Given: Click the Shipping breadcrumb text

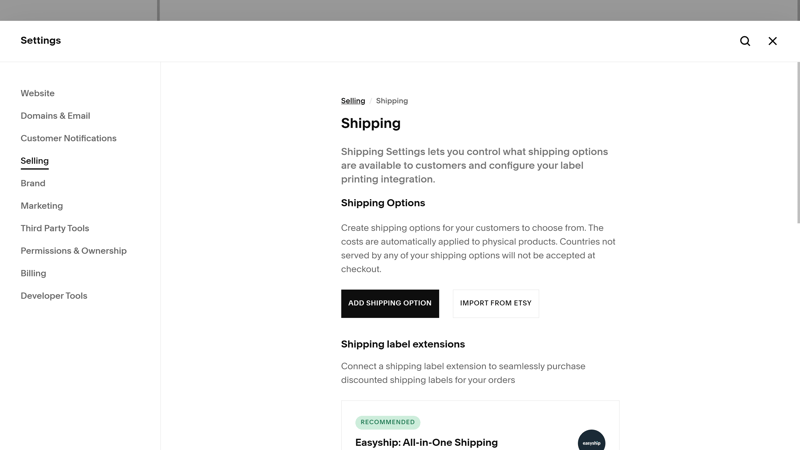Looking at the screenshot, I should pos(392,101).
